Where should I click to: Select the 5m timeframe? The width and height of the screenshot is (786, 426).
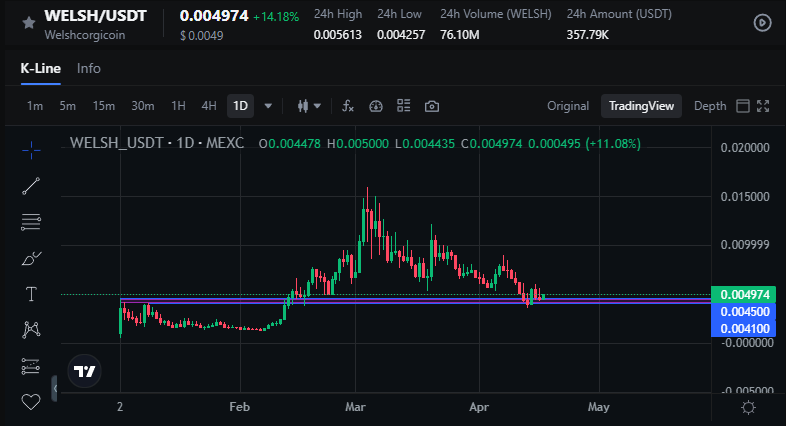(67, 106)
